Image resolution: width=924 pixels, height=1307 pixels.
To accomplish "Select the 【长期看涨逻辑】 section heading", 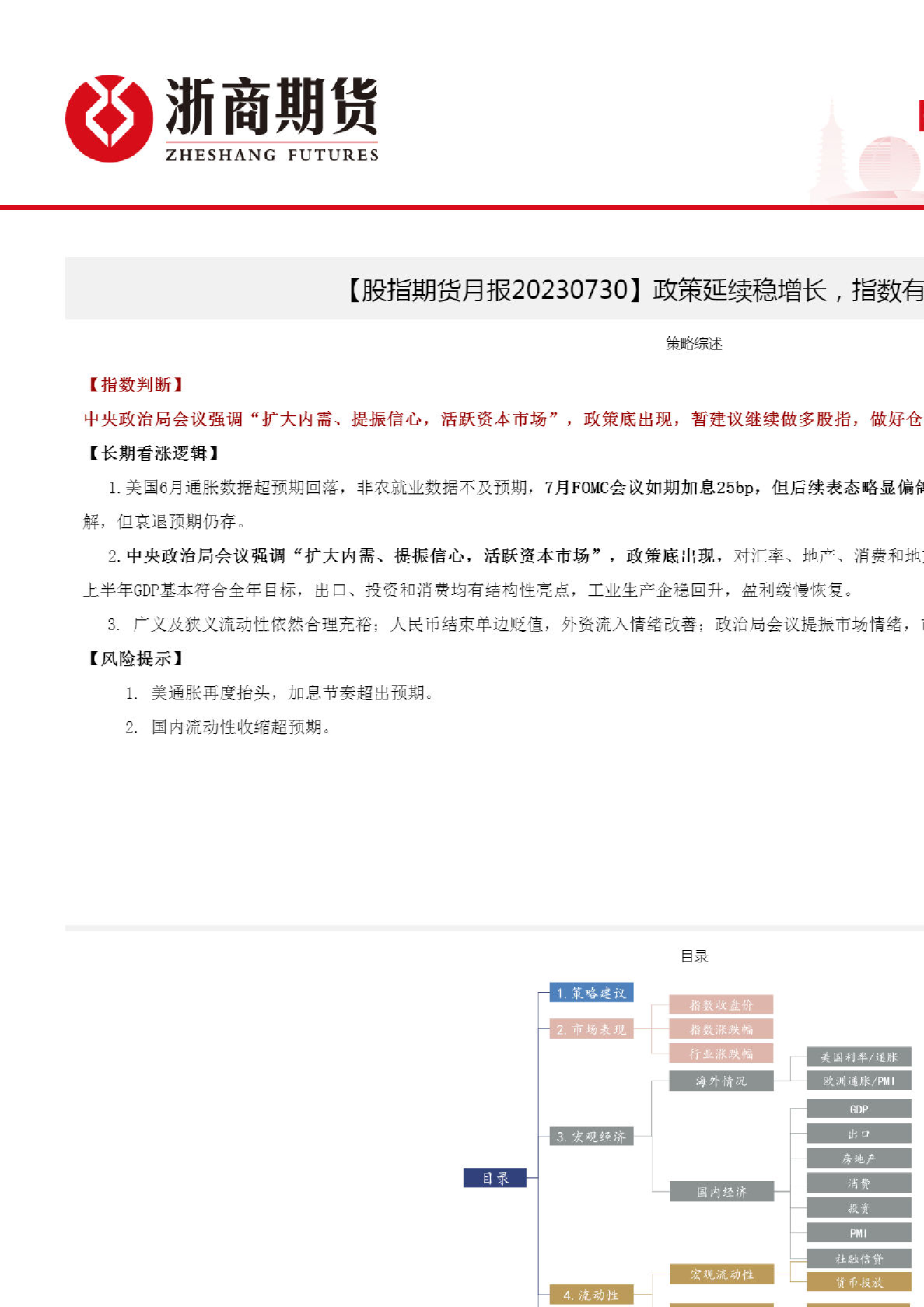I will click(152, 453).
